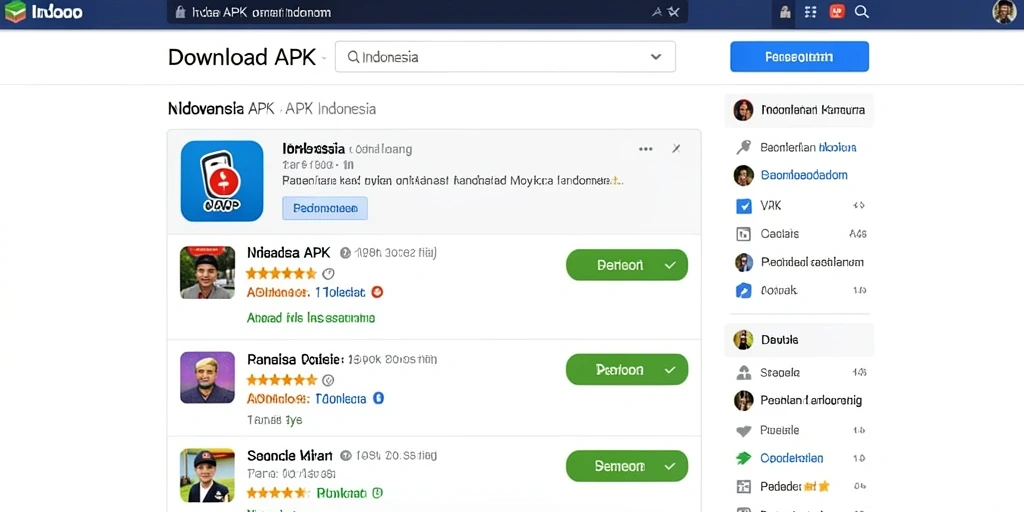1024x512 pixels.
Task: Click the Nidaadsa APK title
Action: [289, 252]
